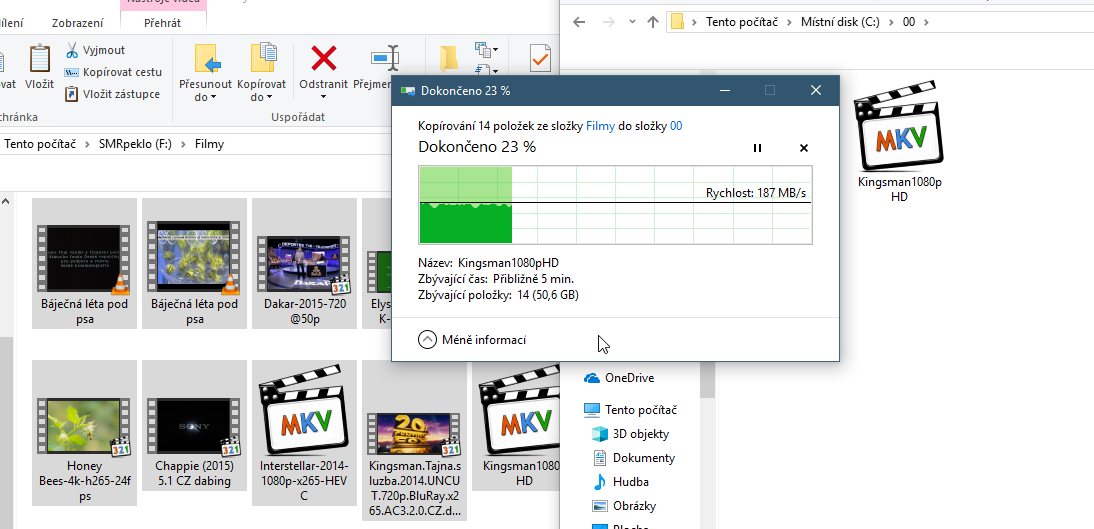Viewport: 1094px width, 529px height.
Task: Select Dakar-2015-720@50p video file
Action: [305, 263]
